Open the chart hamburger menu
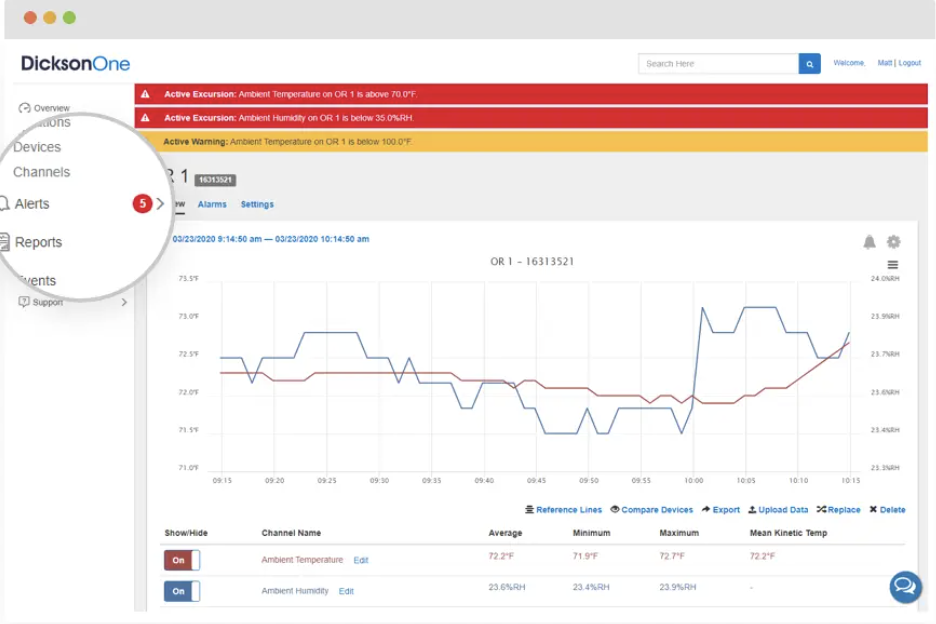The height and width of the screenshot is (624, 936). coord(893,265)
